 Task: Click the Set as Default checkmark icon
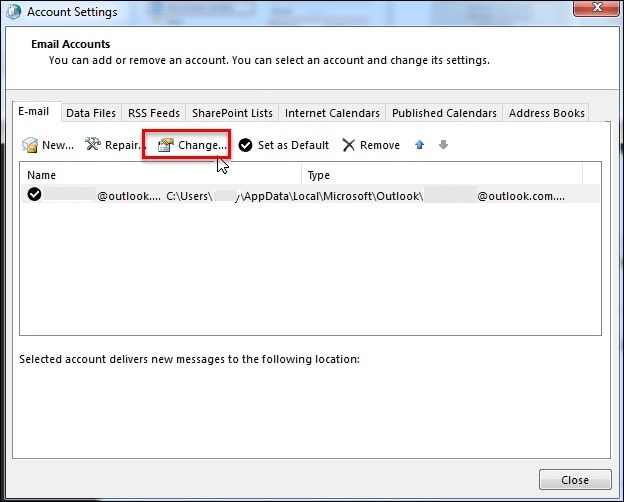click(x=246, y=145)
